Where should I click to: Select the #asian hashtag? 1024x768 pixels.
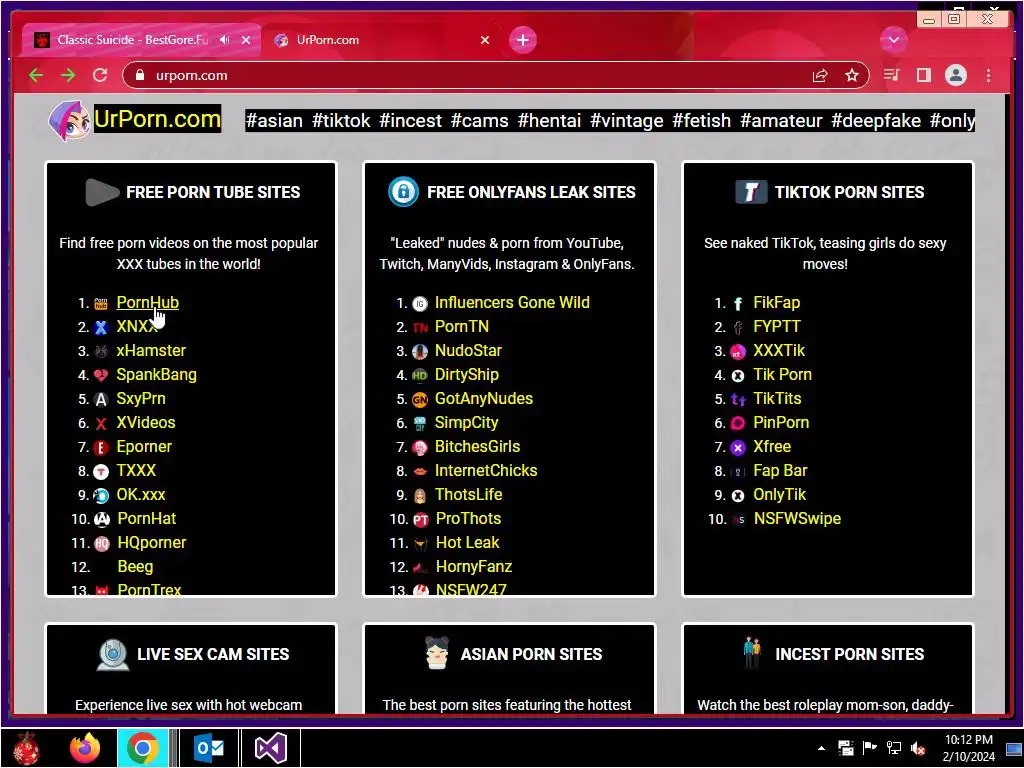tap(274, 121)
